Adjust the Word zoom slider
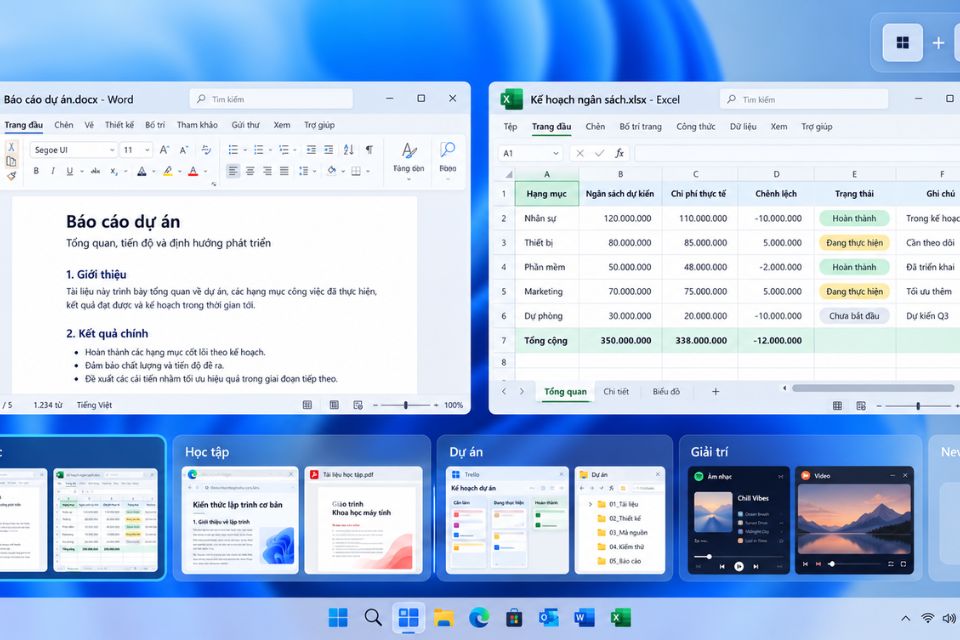960x640 pixels. (x=406, y=405)
